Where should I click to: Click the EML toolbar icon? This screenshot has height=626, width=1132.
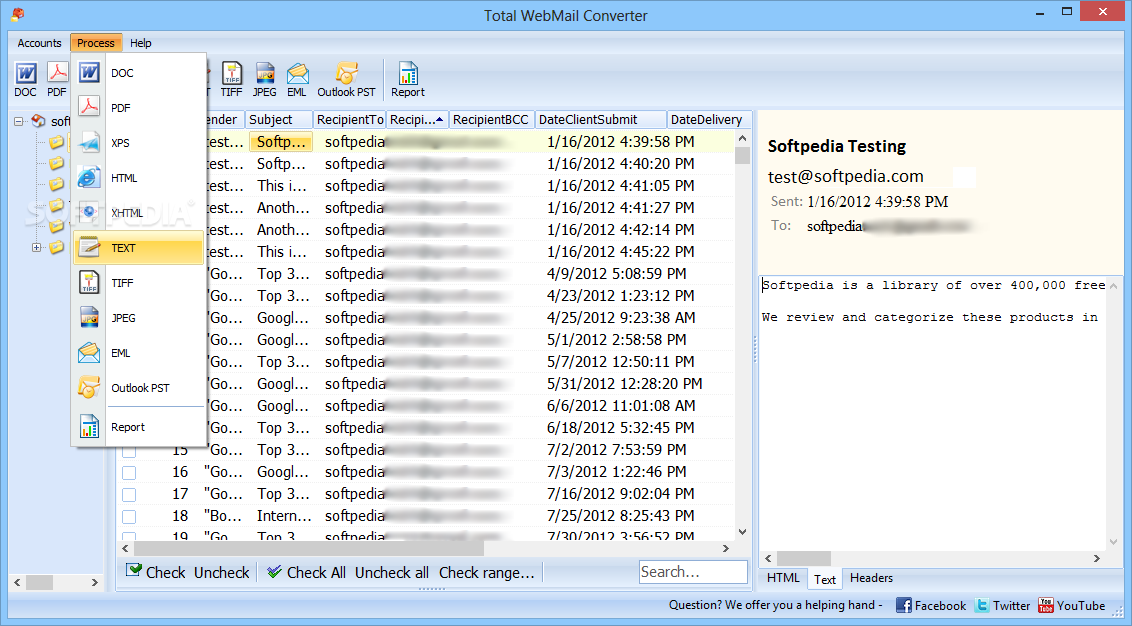[297, 79]
